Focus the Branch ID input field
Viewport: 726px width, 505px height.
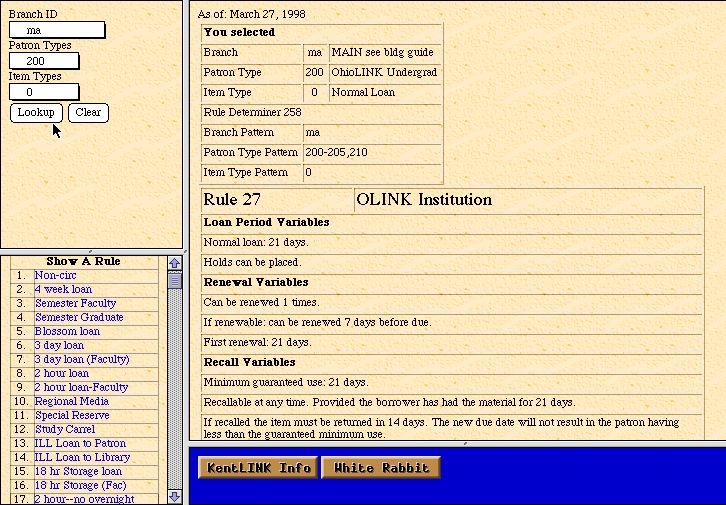57,30
